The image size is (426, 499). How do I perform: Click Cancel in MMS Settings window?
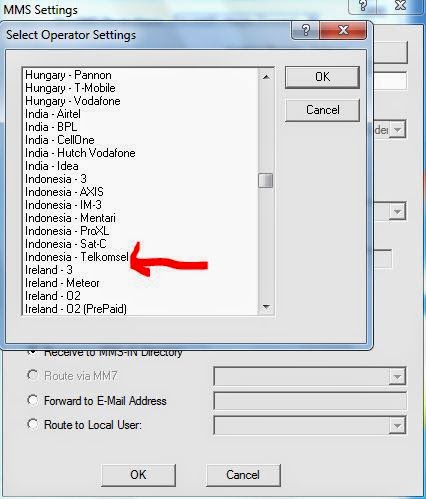coord(243,475)
